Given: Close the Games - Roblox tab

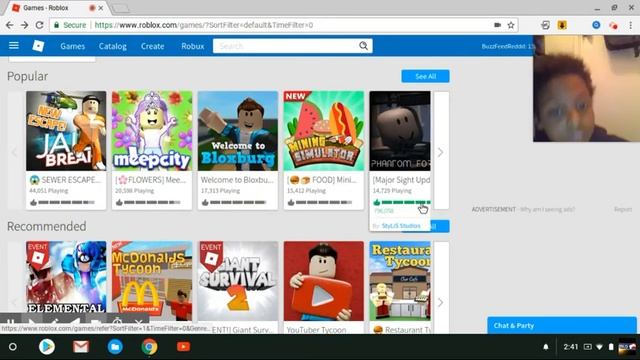Looking at the screenshot, I should coord(101,8).
